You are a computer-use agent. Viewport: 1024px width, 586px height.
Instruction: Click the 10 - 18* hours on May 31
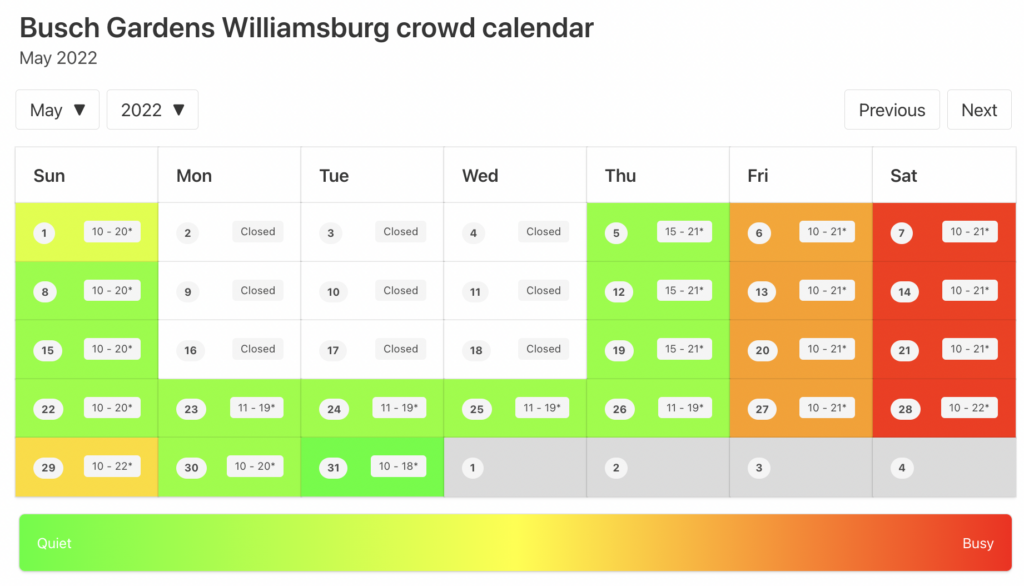pyautogui.click(x=398, y=466)
